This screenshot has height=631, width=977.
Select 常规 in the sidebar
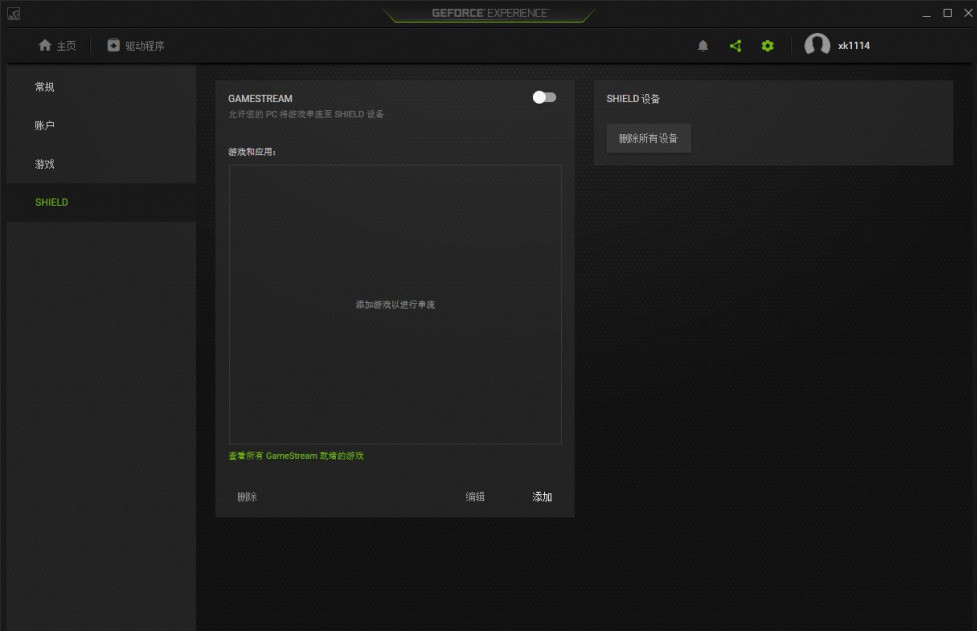[45, 87]
